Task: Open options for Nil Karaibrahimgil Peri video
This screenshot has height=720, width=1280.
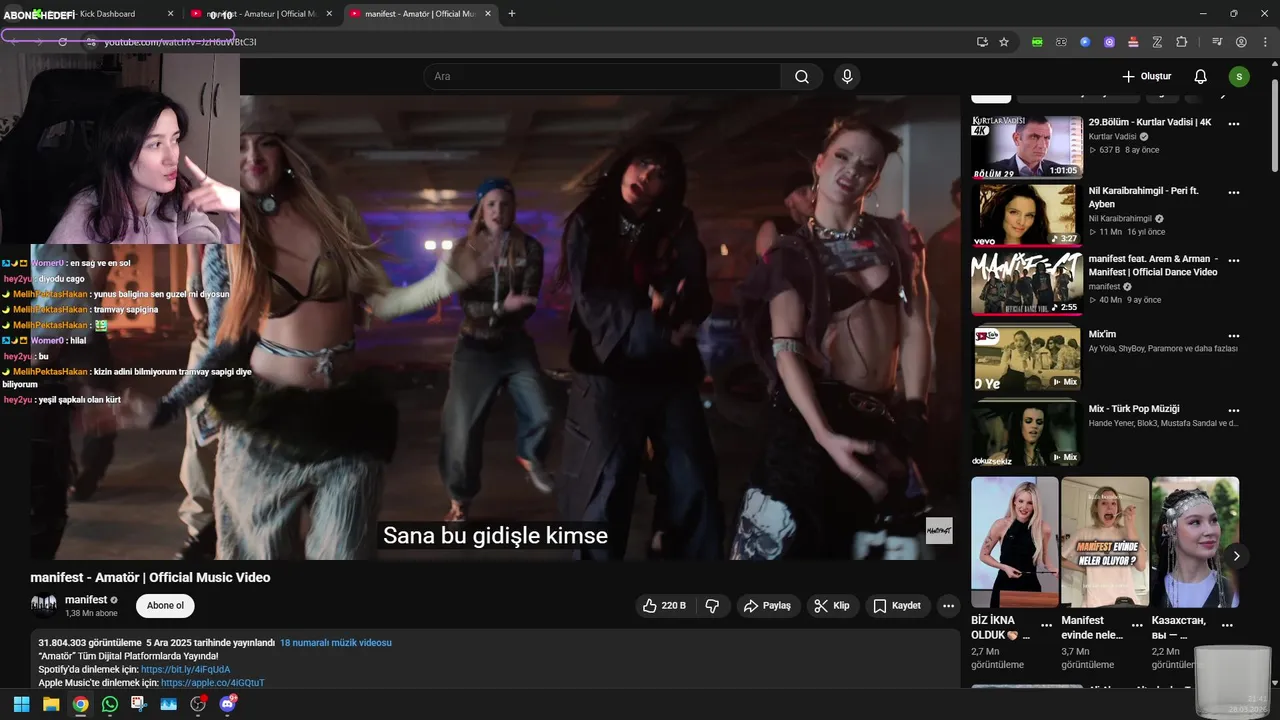Action: coord(1234,192)
